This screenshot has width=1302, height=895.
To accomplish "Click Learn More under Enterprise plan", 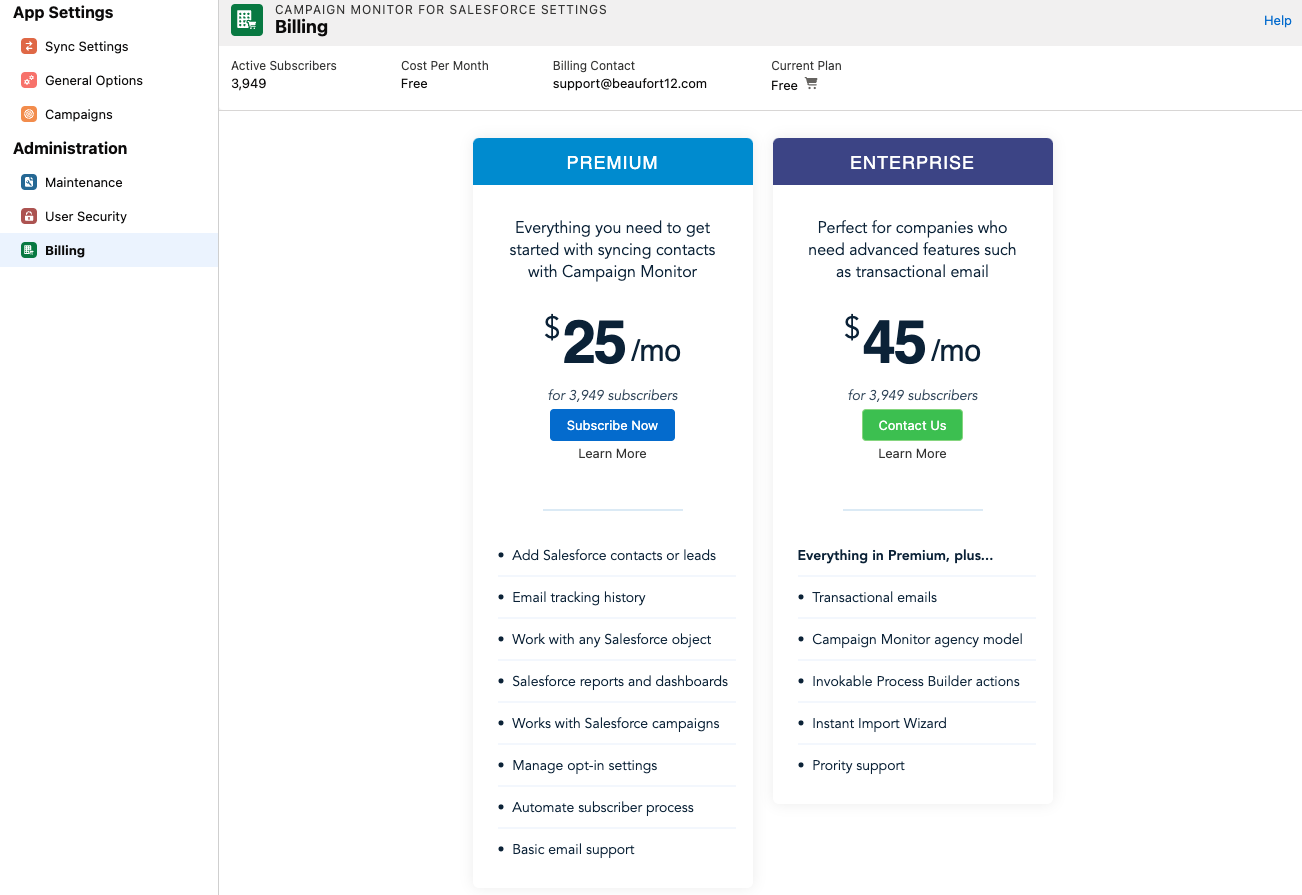I will (x=912, y=454).
